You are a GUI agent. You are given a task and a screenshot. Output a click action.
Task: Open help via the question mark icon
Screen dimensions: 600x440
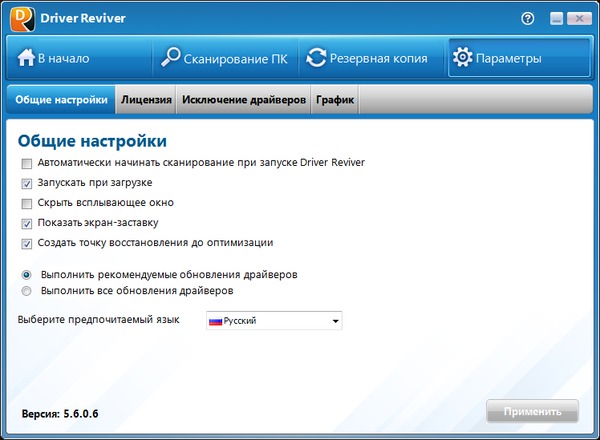click(x=528, y=18)
